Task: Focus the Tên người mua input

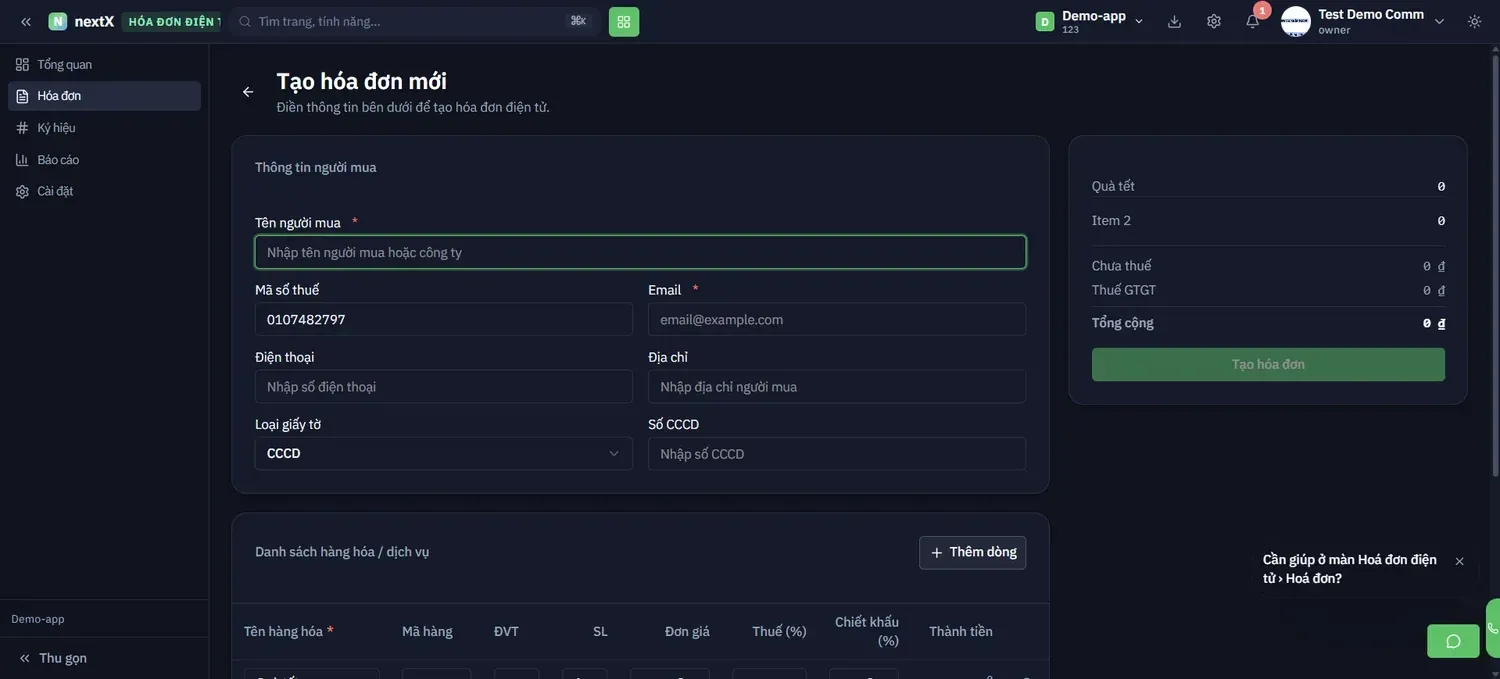Action: pyautogui.click(x=640, y=252)
